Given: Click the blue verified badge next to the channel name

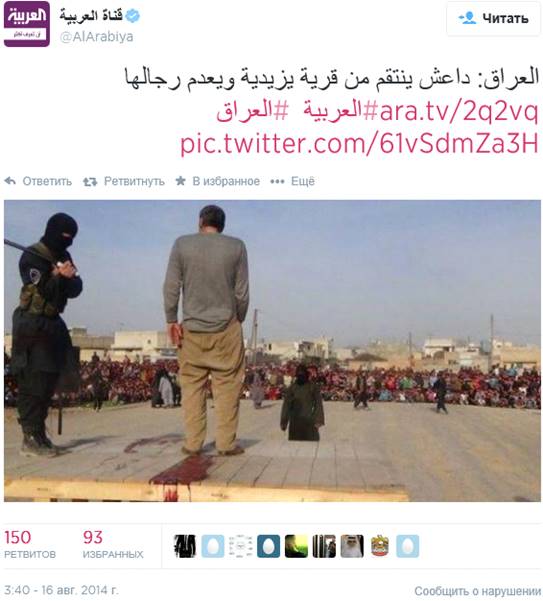Looking at the screenshot, I should click(x=133, y=16).
